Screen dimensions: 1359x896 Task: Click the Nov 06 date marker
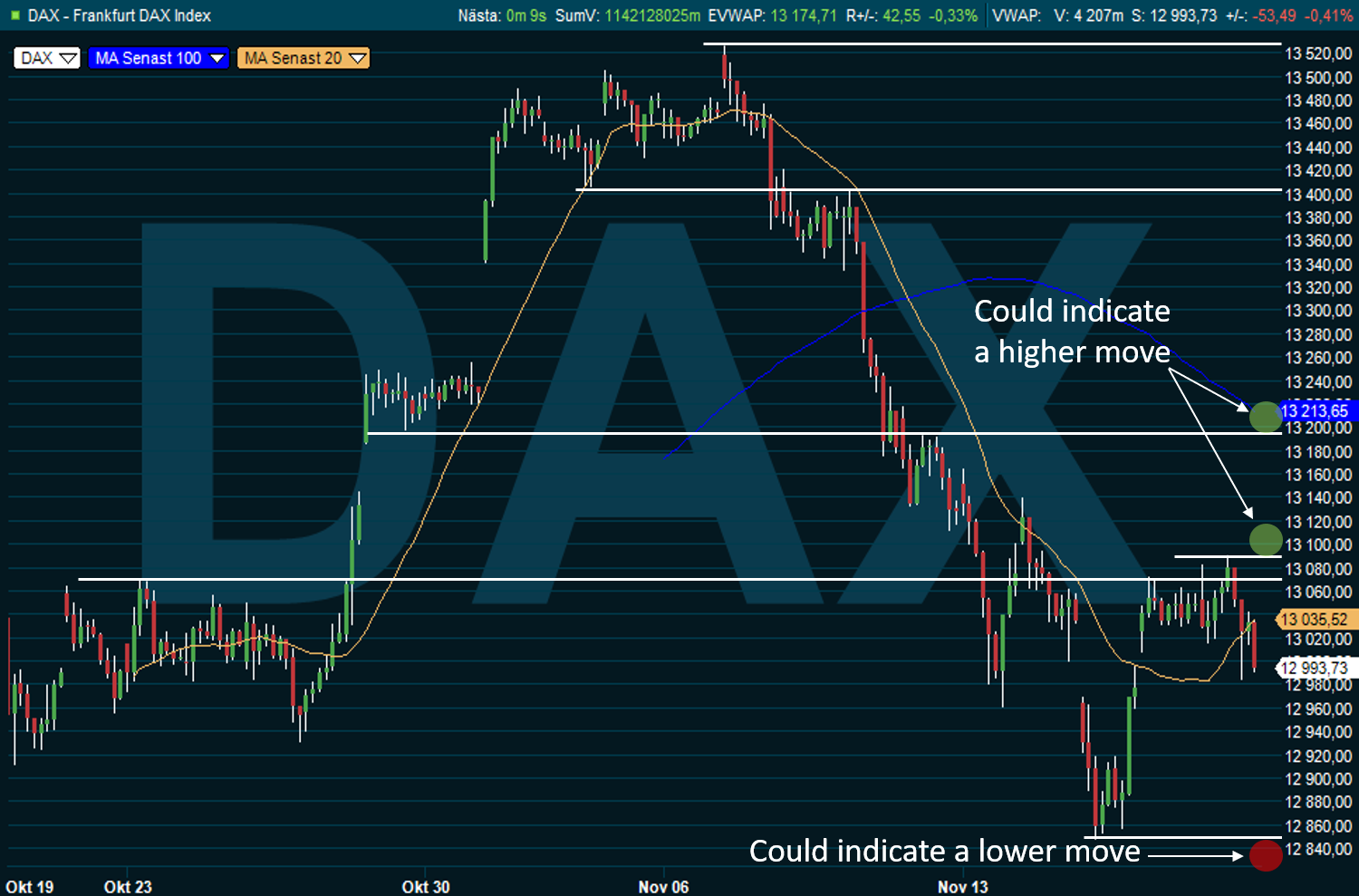[x=663, y=886]
